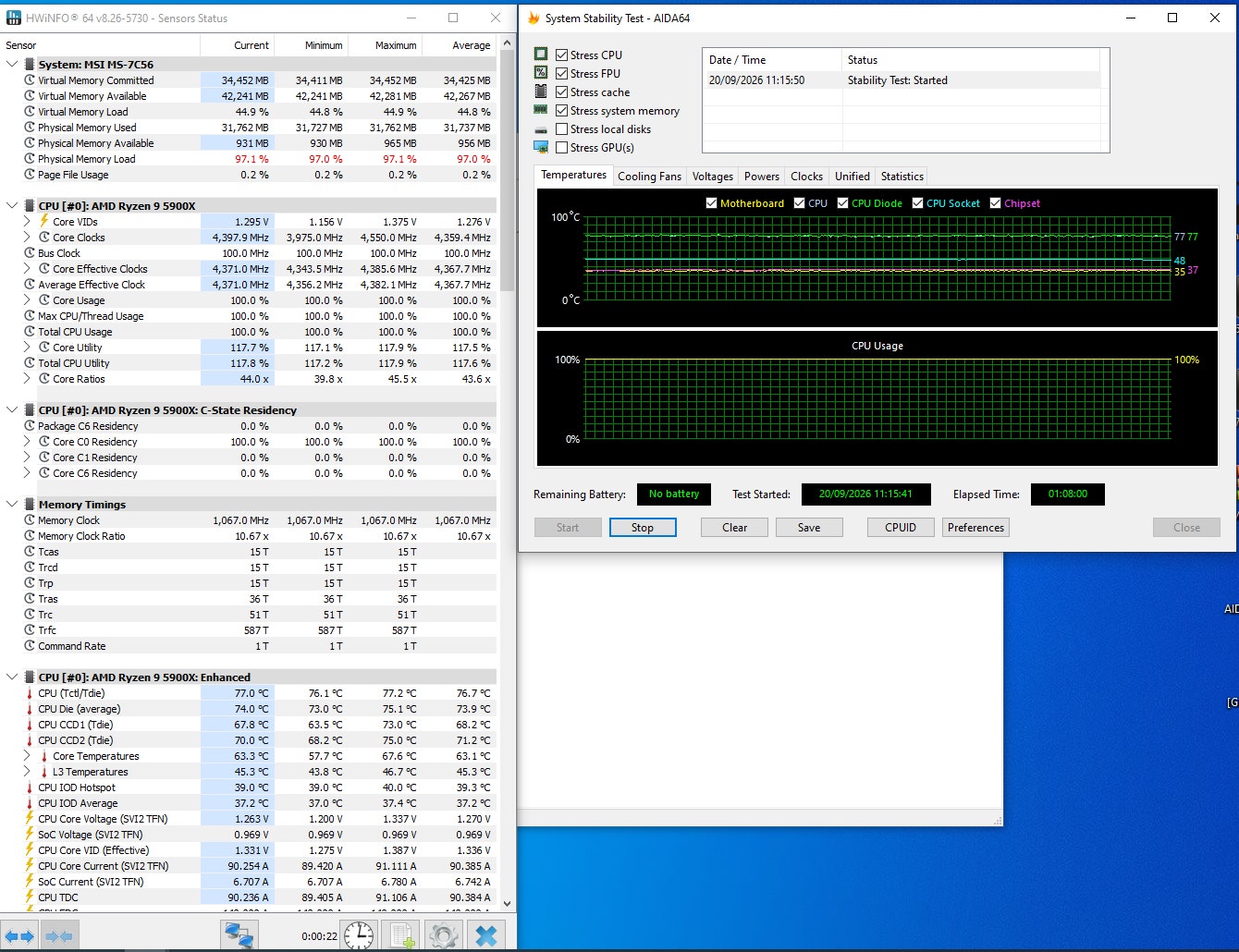1239x952 pixels.
Task: Uncheck the Stress cache checkbox
Action: coord(561,92)
